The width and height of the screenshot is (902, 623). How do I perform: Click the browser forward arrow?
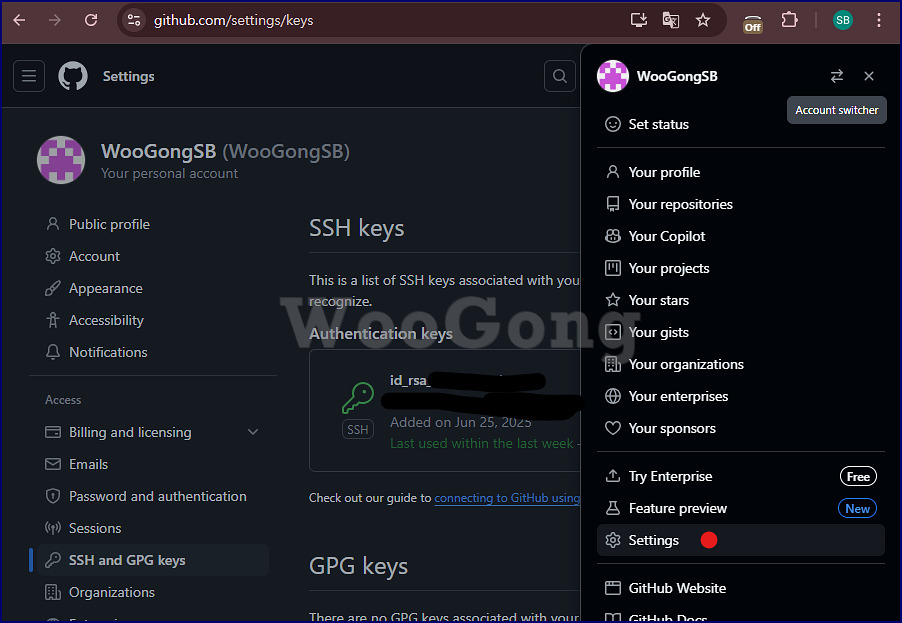pyautogui.click(x=55, y=20)
